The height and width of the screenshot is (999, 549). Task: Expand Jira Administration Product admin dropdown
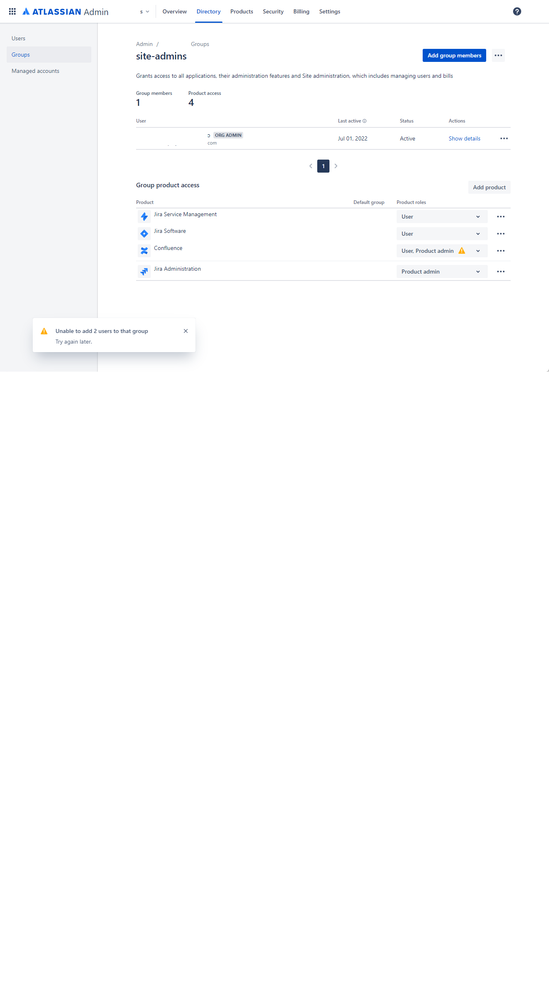coord(442,271)
